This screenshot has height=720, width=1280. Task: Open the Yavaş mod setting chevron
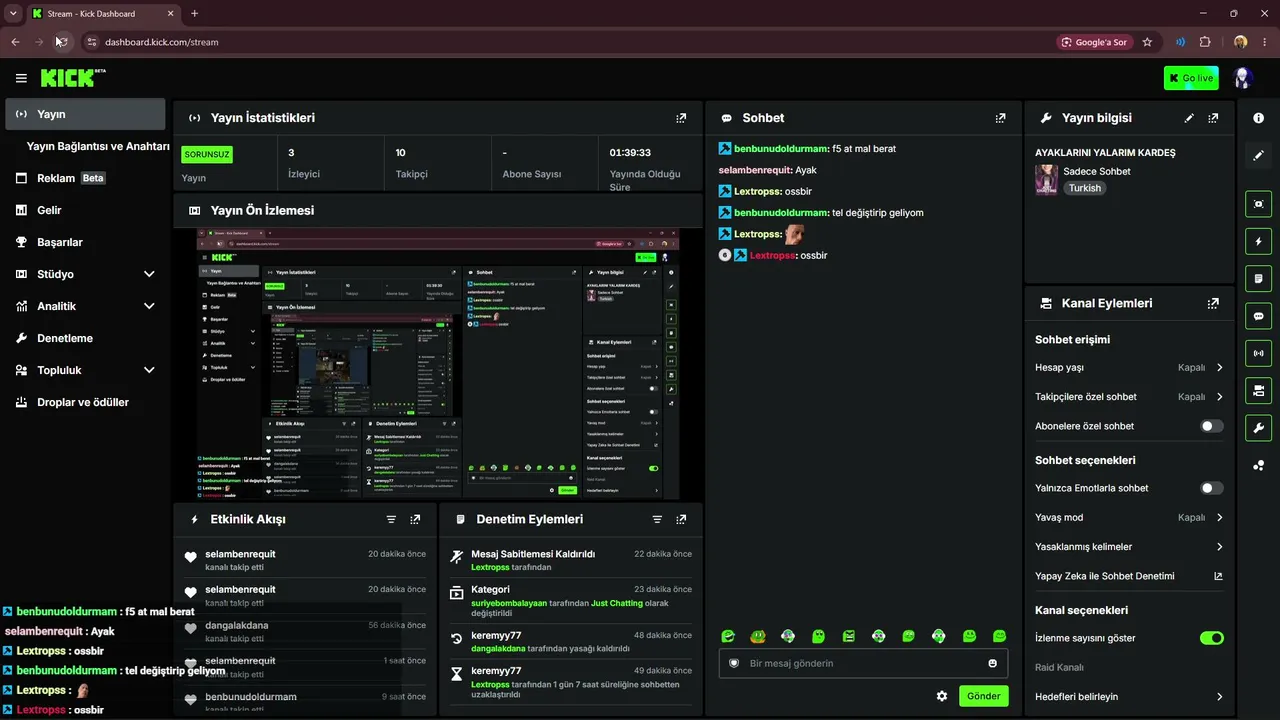point(1219,518)
